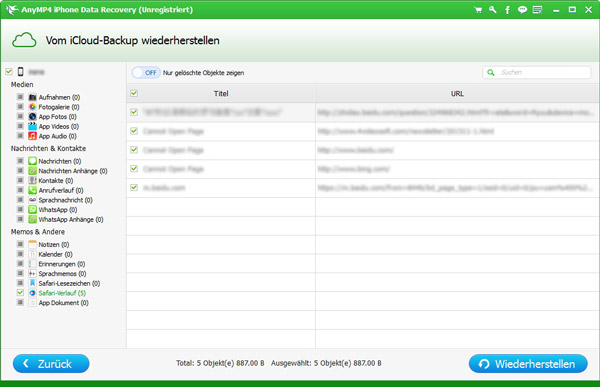600x387 pixels.
Task: Click the Notizen icon
Action: (x=33, y=244)
